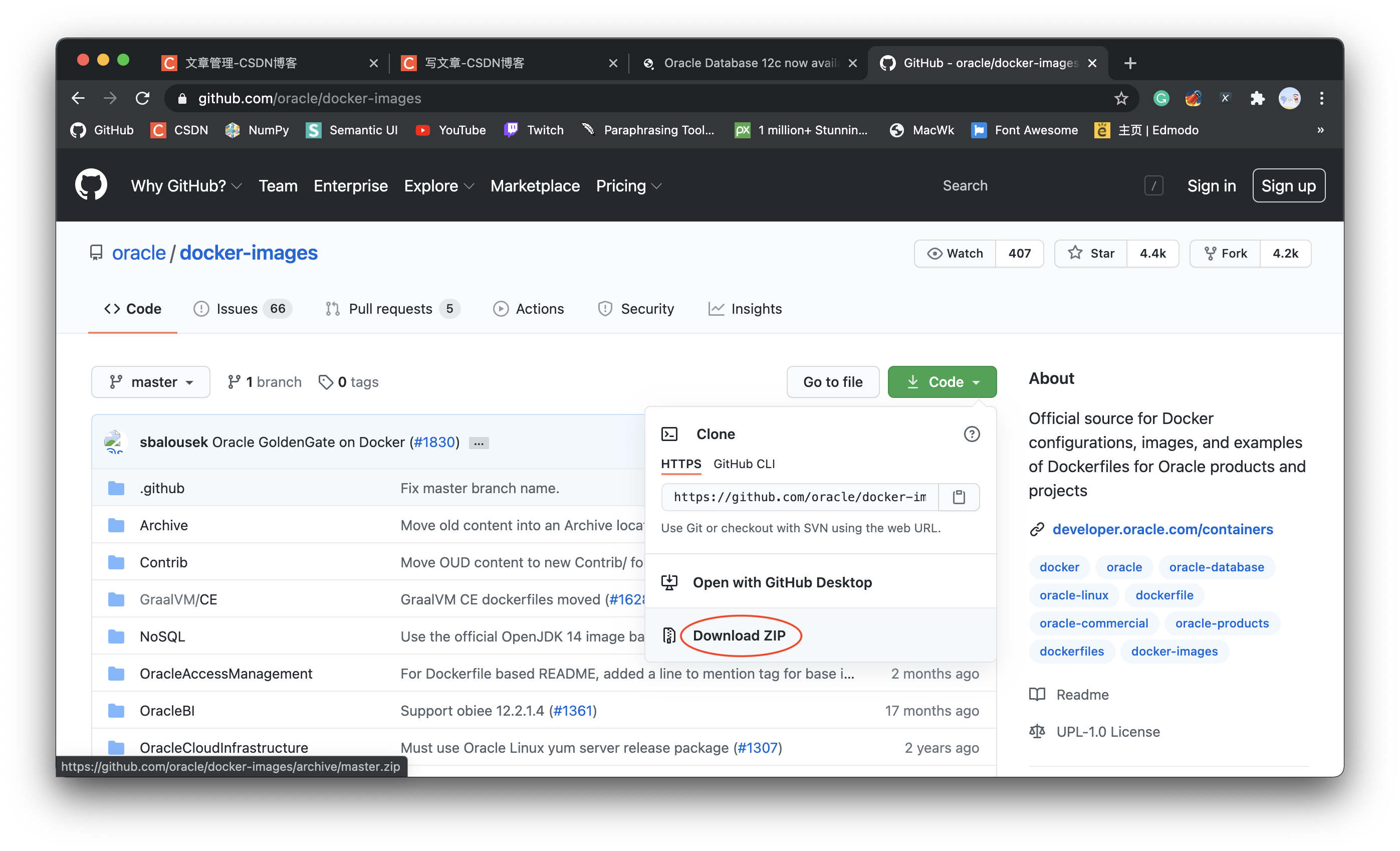The height and width of the screenshot is (851, 1400).
Task: Click Download ZIP
Action: [739, 635]
